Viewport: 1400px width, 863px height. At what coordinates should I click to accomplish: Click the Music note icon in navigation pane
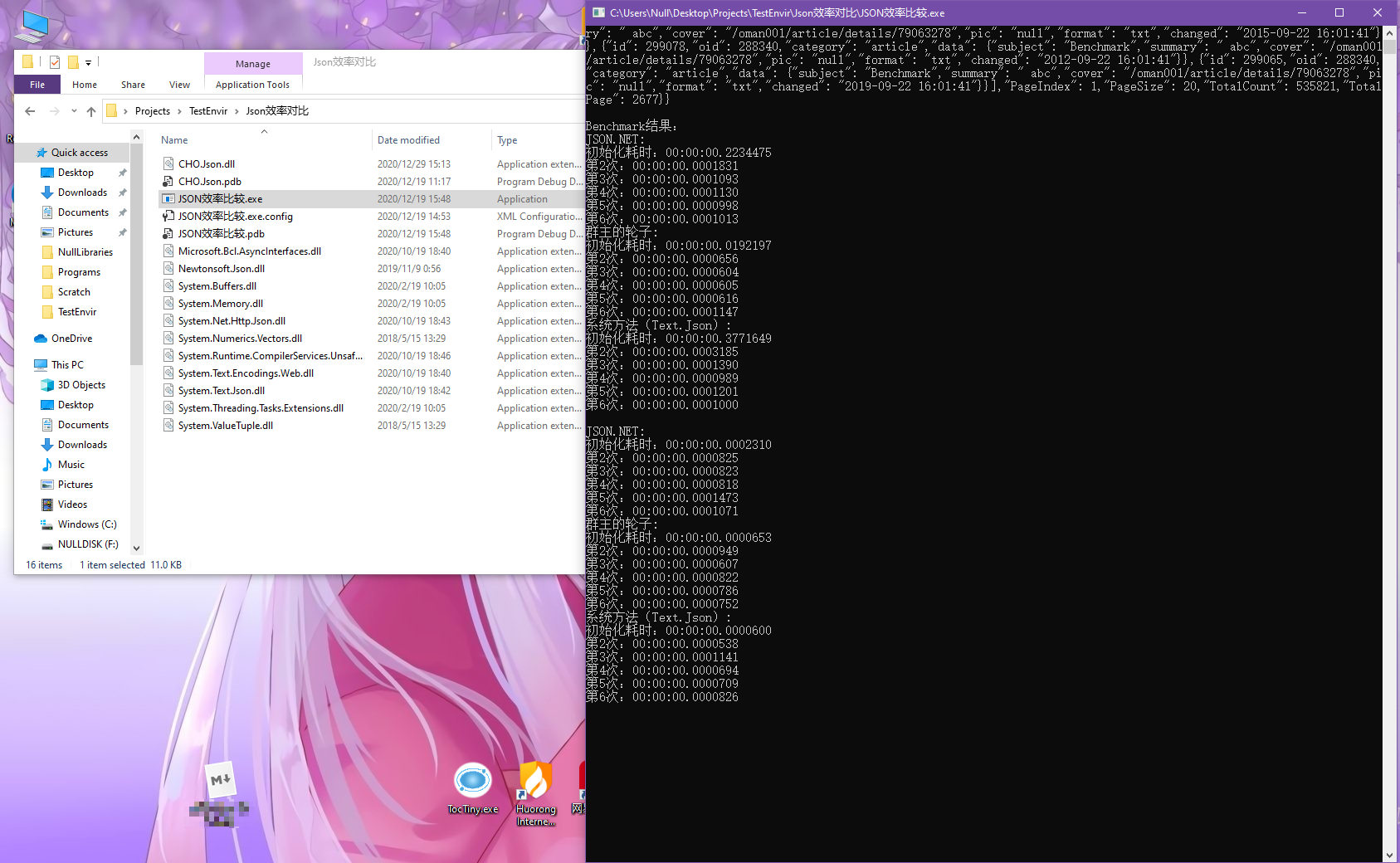(47, 465)
